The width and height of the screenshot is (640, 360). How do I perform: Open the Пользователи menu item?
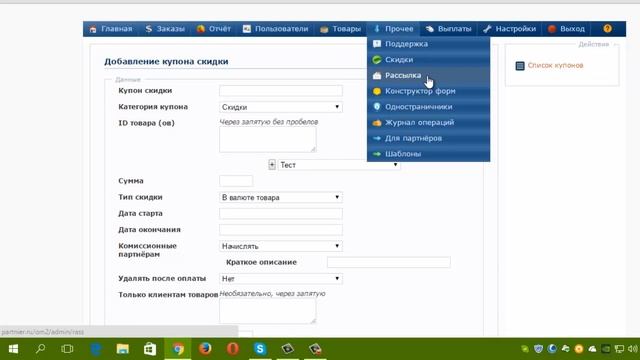(x=276, y=29)
